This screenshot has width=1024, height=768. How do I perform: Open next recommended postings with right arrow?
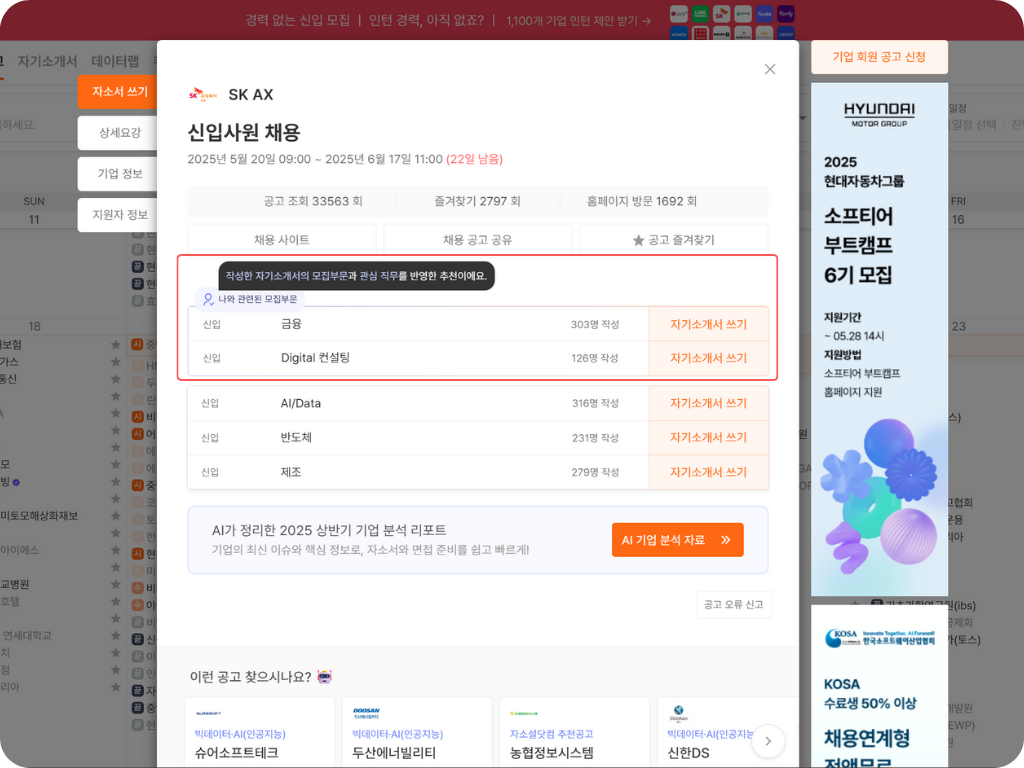tap(768, 741)
